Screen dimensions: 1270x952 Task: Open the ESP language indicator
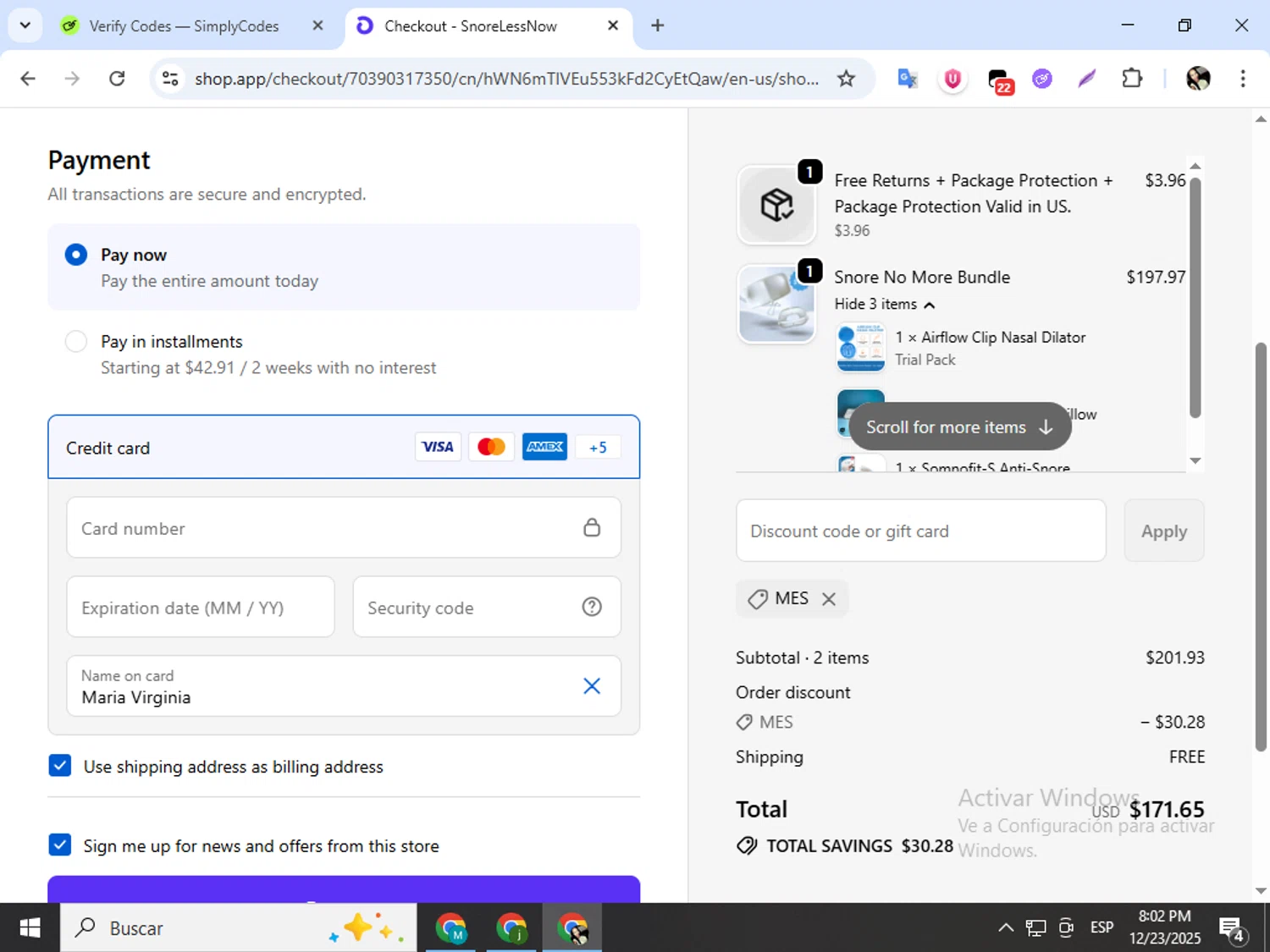coord(1102,927)
